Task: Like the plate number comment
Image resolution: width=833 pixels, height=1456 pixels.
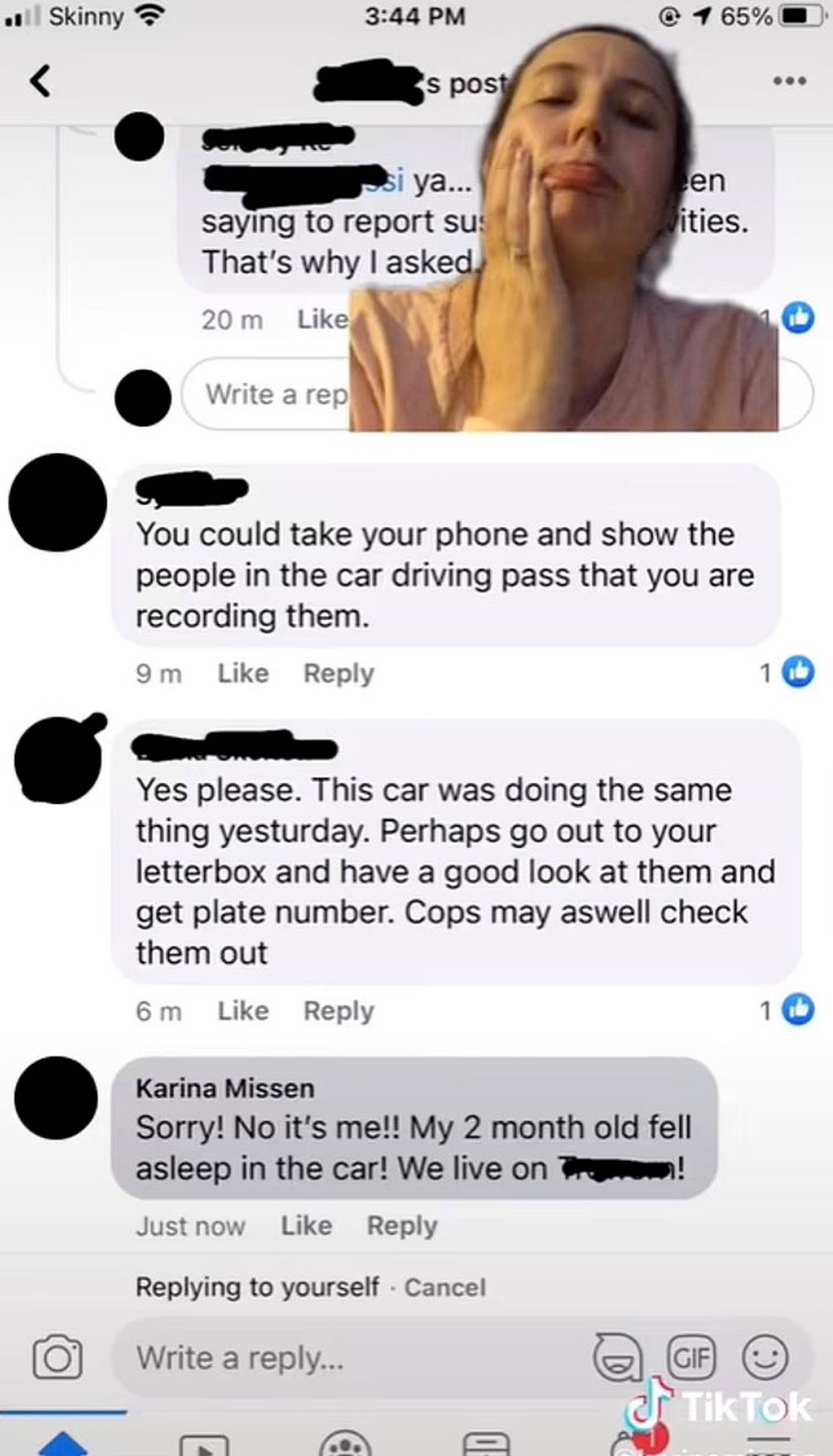Action: click(243, 1011)
